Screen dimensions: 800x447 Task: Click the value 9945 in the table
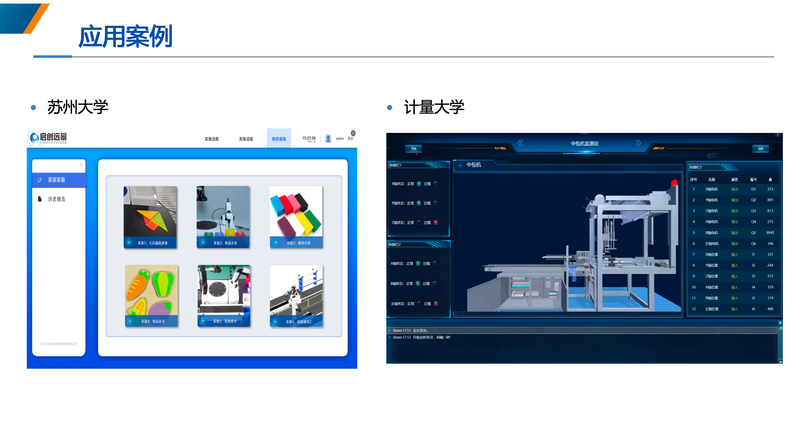click(x=770, y=233)
